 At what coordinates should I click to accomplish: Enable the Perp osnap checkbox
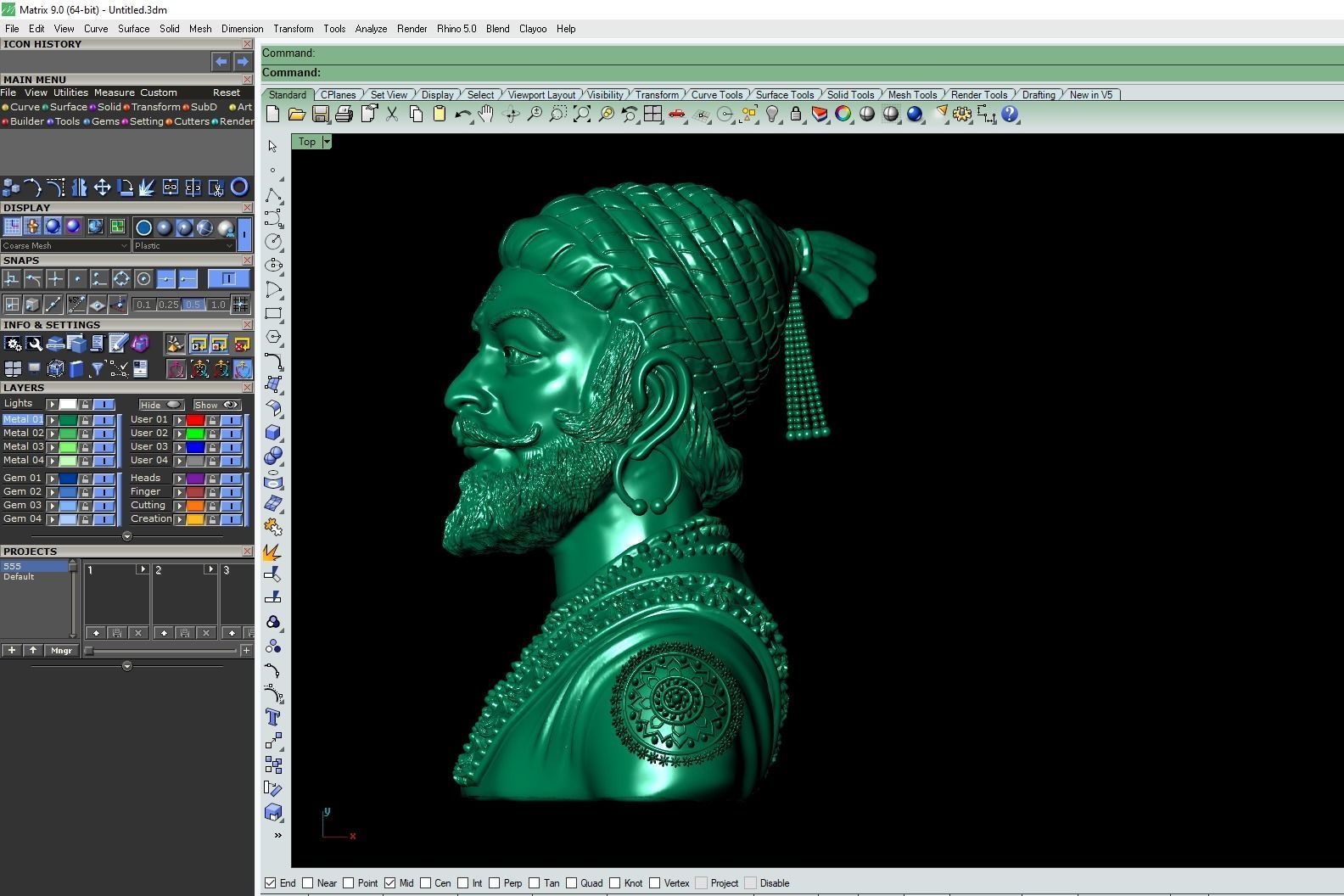coord(495,883)
